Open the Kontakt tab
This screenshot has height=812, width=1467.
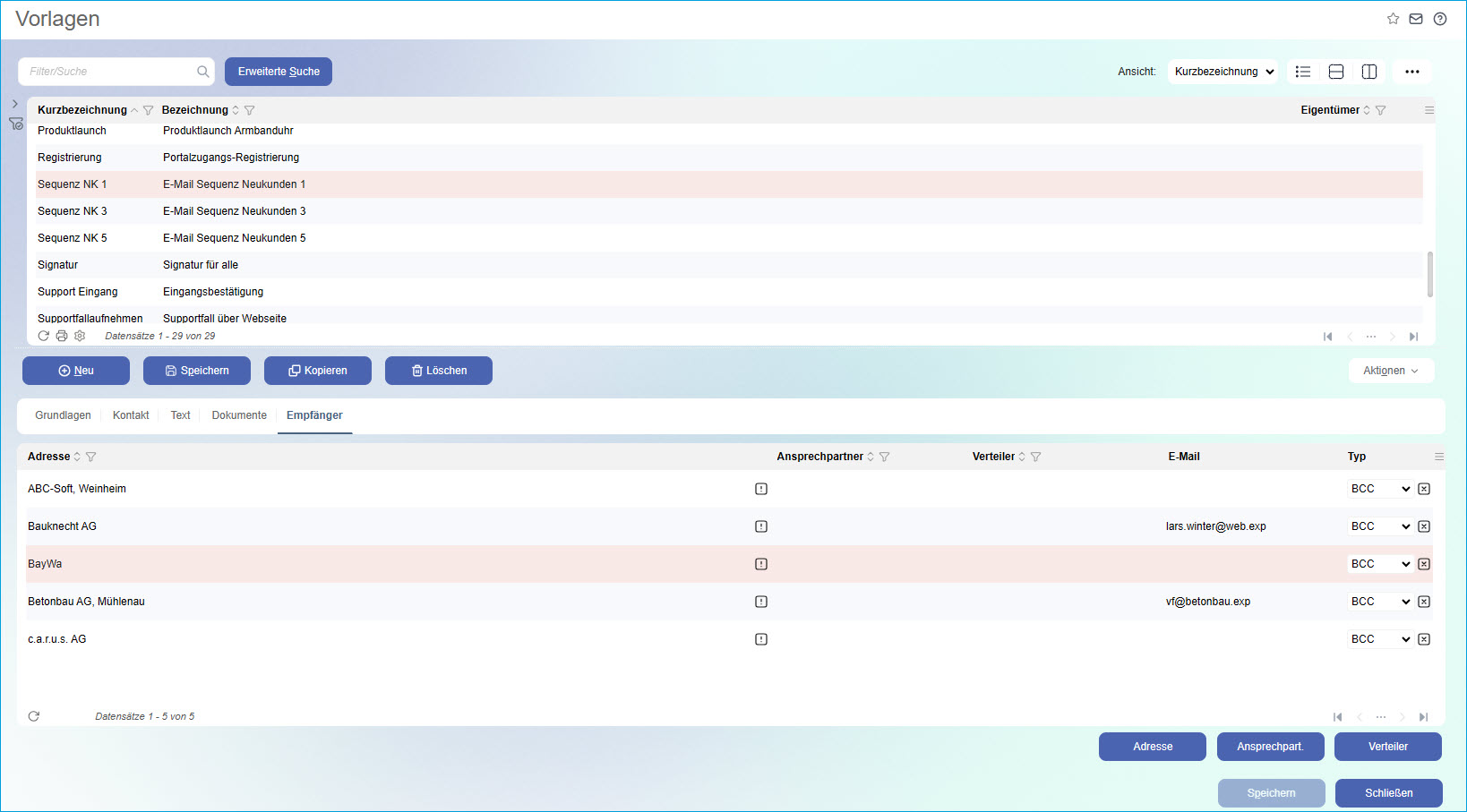tap(131, 415)
